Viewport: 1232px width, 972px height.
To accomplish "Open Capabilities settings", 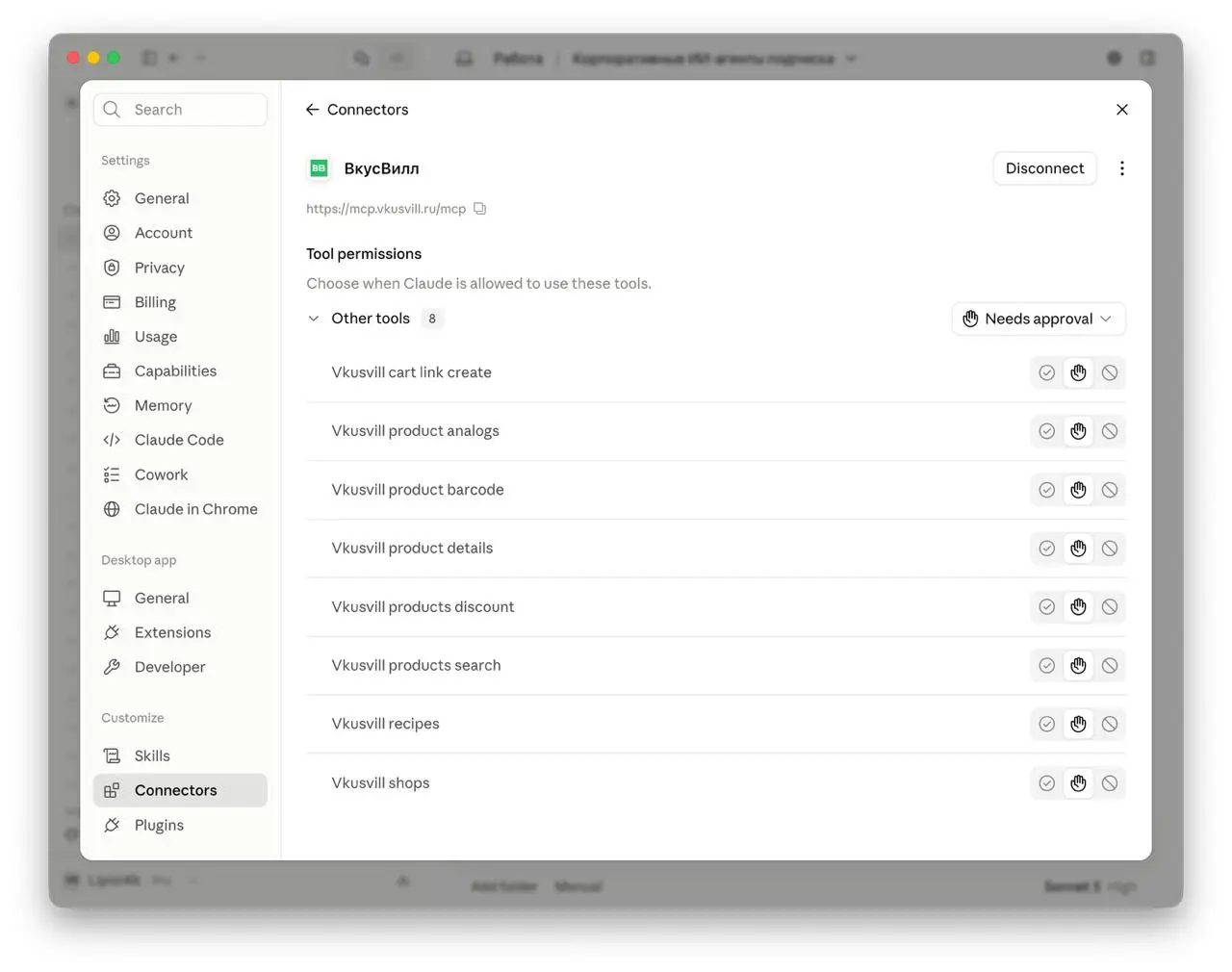I will pyautogui.click(x=180, y=371).
